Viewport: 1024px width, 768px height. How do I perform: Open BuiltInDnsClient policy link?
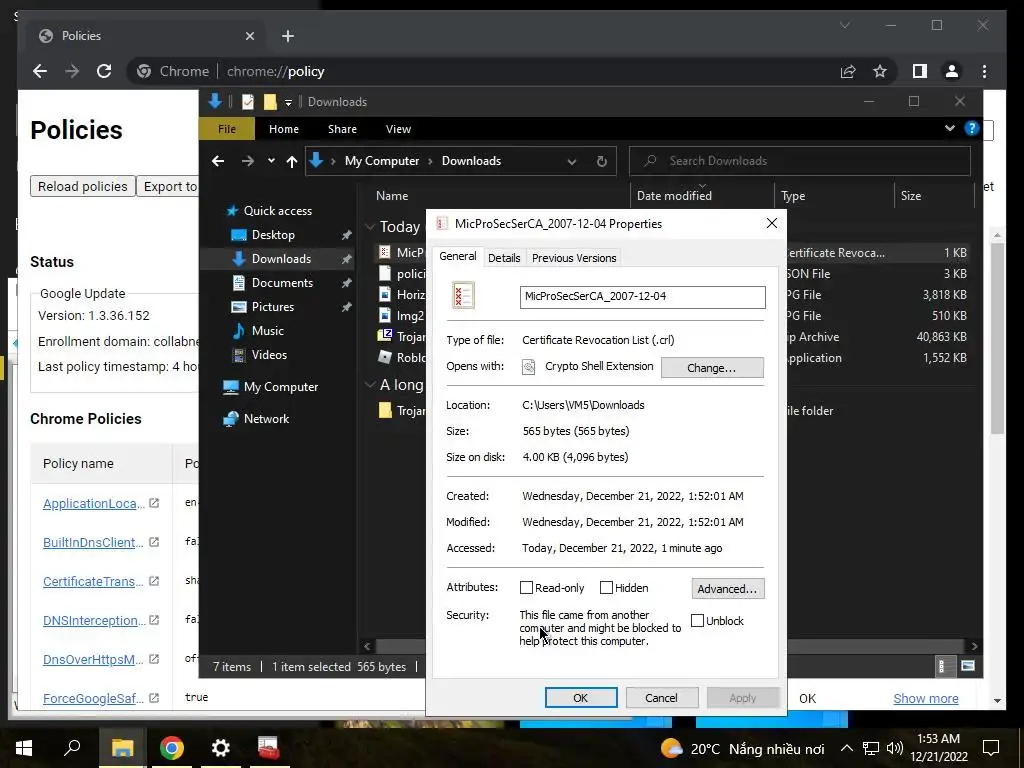(x=93, y=542)
